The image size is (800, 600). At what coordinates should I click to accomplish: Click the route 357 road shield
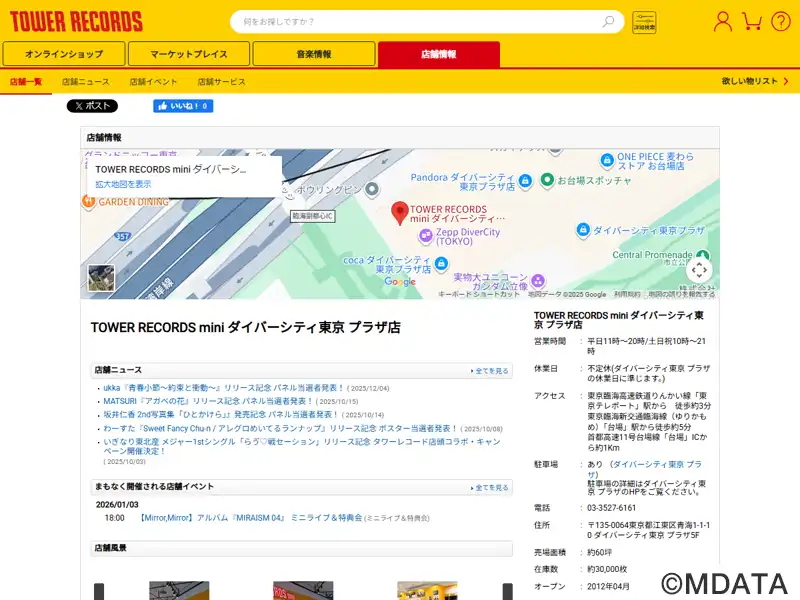[122, 236]
